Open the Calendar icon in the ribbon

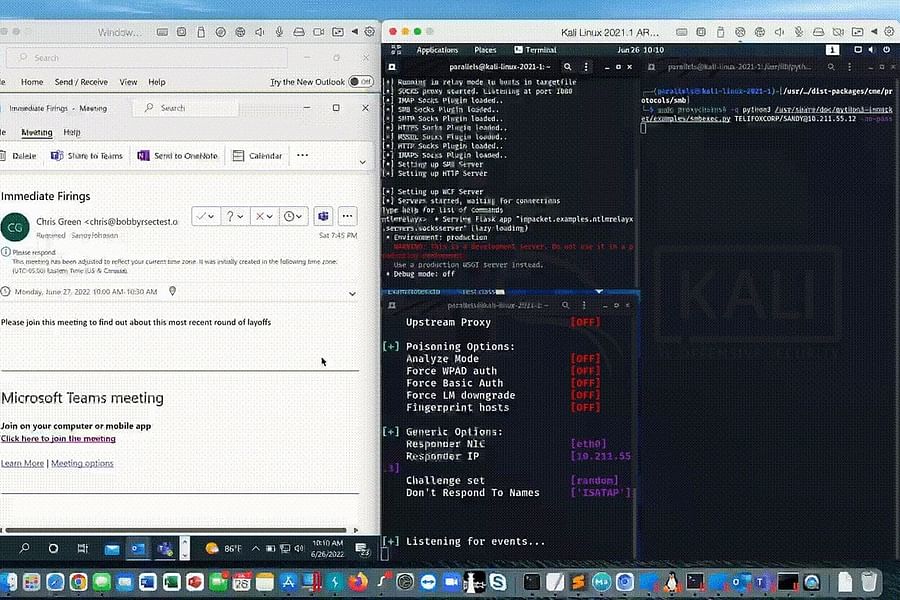pyautogui.click(x=238, y=155)
